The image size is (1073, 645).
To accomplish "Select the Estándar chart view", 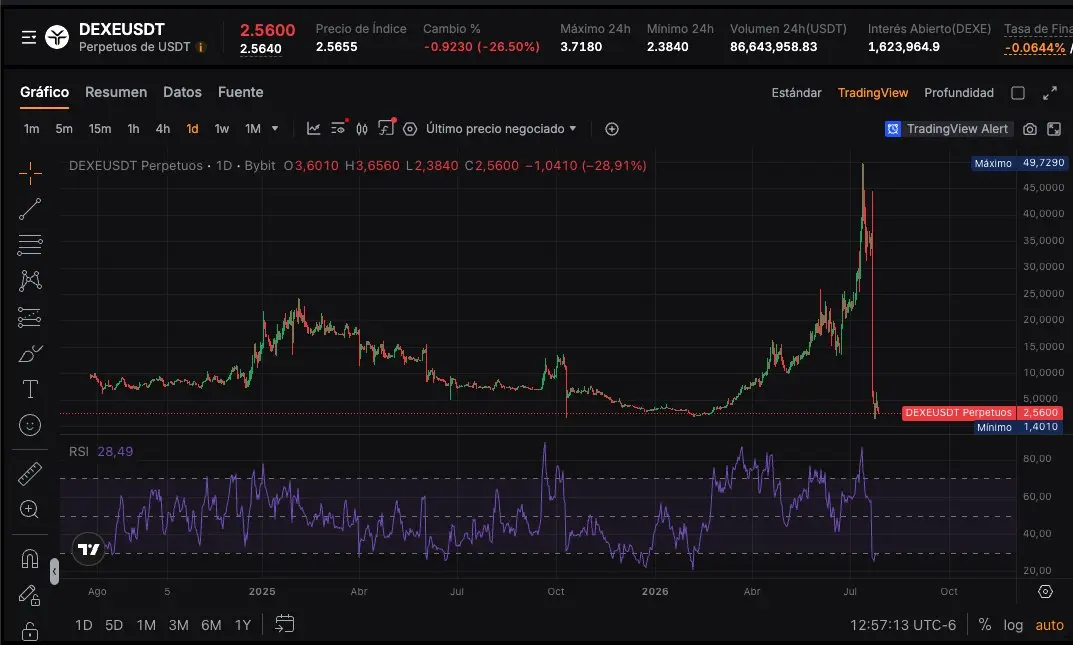I will [797, 93].
